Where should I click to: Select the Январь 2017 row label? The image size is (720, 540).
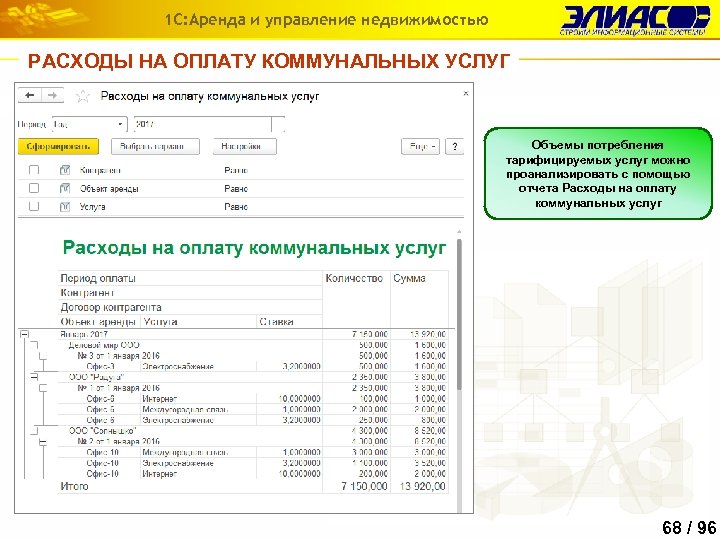[84, 334]
